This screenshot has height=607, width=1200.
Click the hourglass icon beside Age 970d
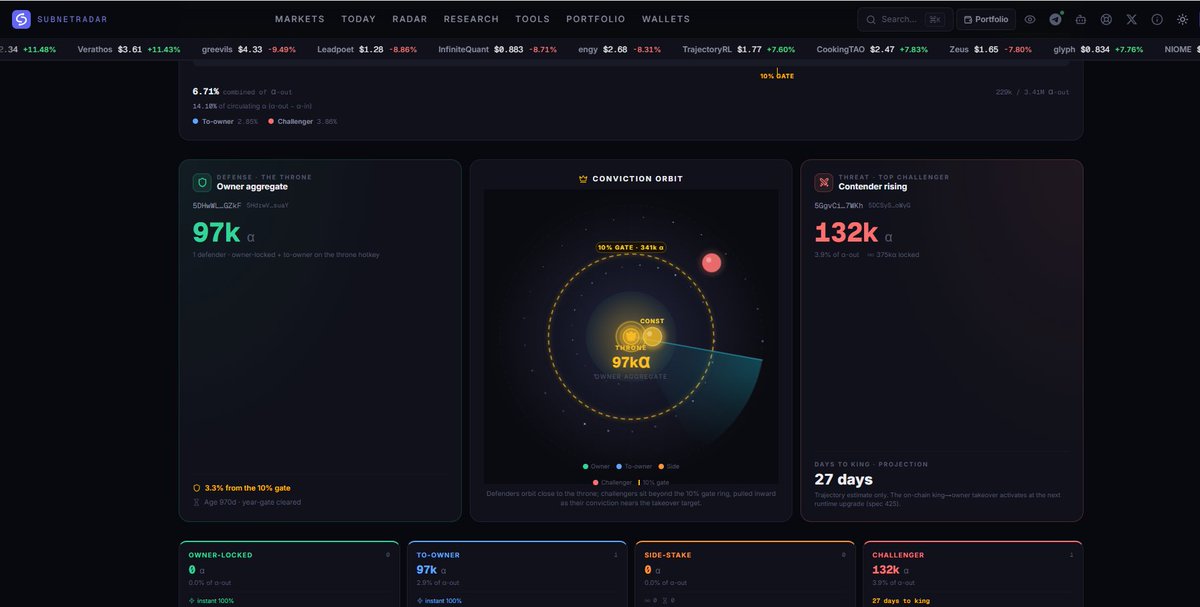tap(197, 502)
